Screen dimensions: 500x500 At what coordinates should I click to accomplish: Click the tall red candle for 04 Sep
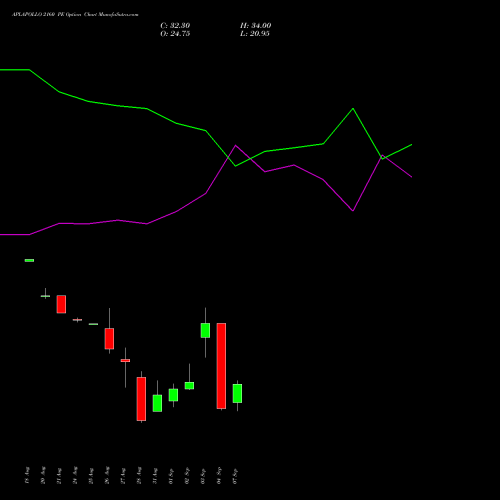pos(221,366)
